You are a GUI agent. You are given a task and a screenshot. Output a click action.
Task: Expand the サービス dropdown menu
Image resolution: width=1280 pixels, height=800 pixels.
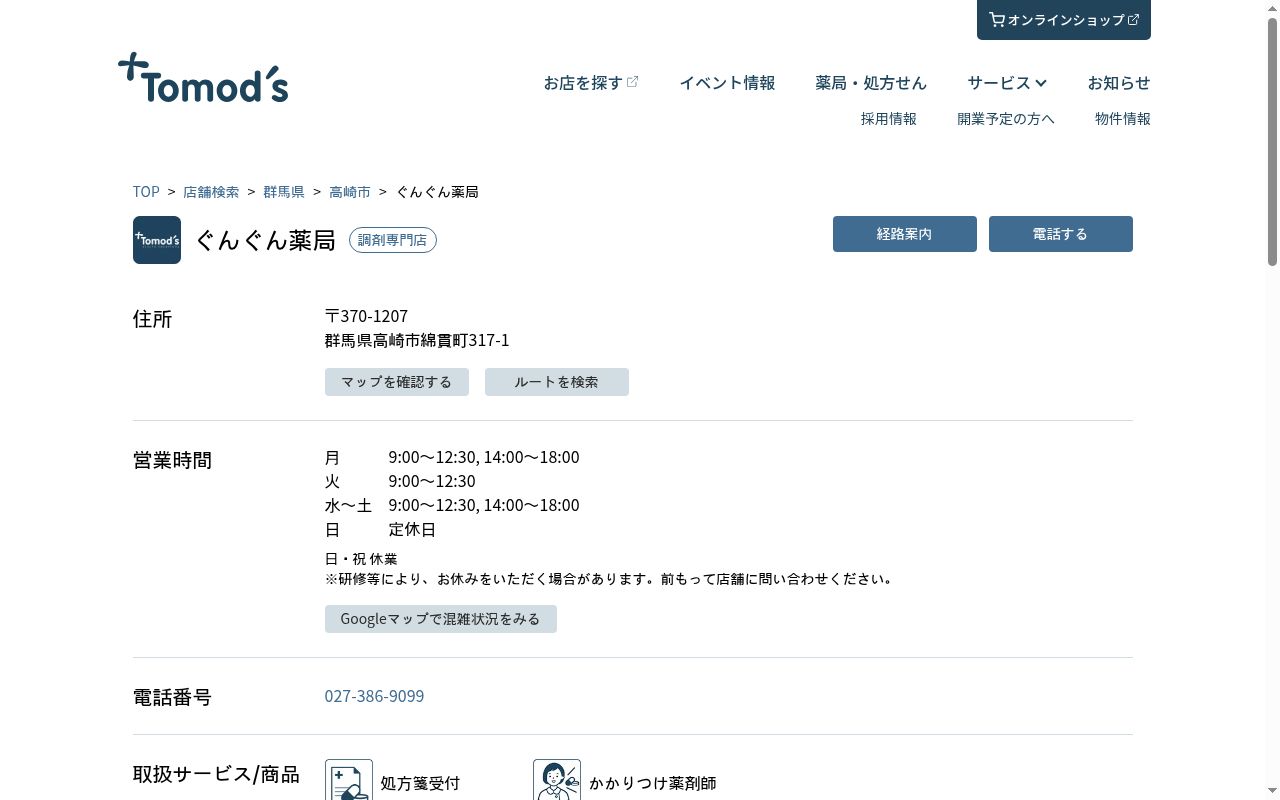point(1007,83)
